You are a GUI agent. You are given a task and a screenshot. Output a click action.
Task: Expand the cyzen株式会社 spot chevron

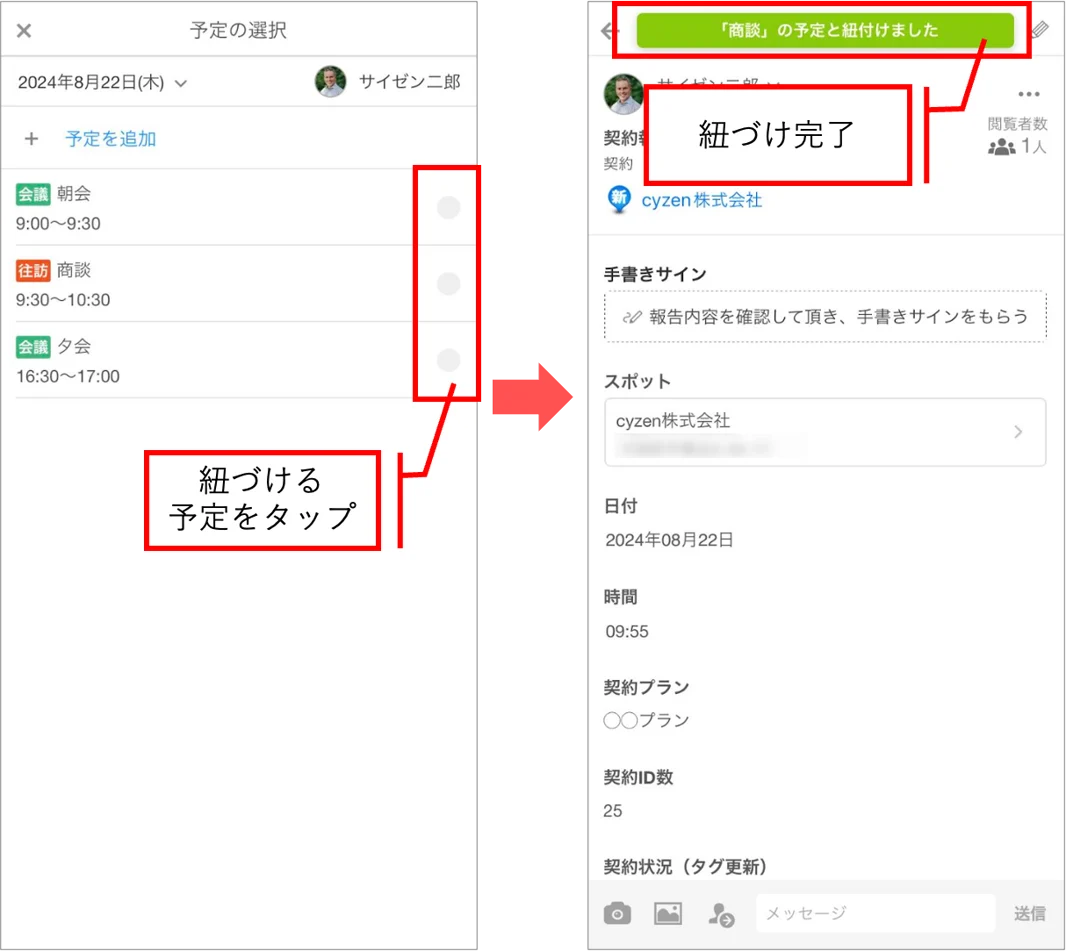[x=1018, y=432]
